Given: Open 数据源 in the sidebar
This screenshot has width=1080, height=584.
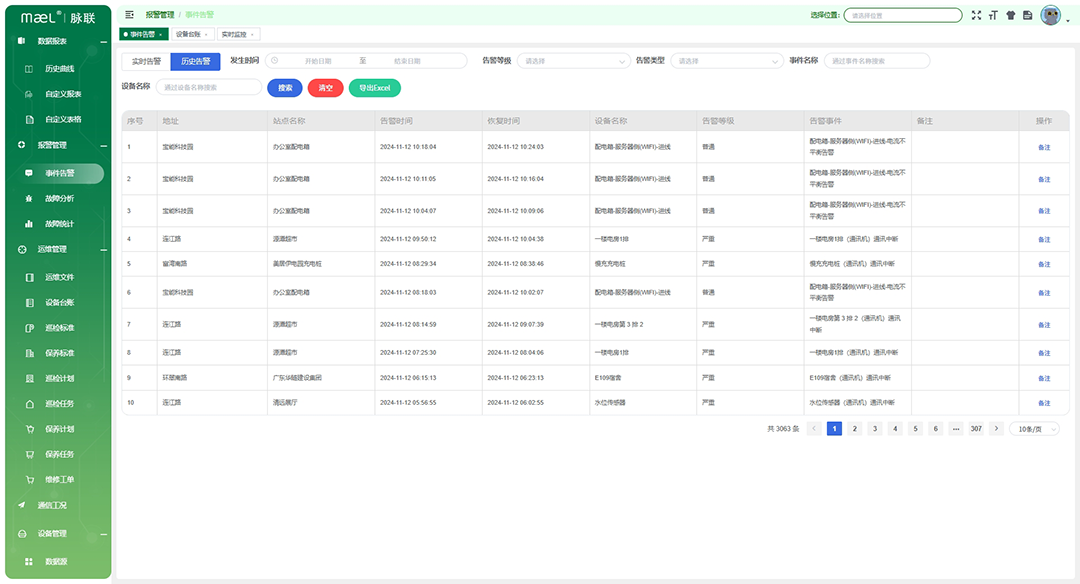Looking at the screenshot, I should click(57, 562).
